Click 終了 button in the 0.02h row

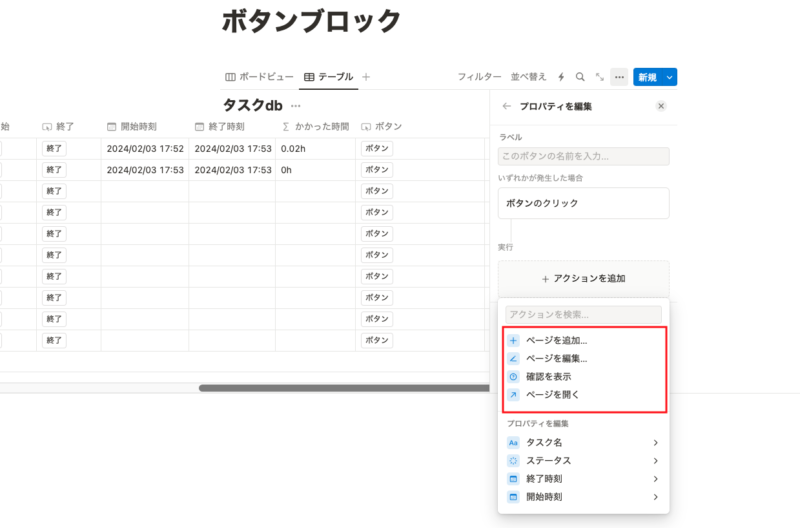[x=54, y=148]
